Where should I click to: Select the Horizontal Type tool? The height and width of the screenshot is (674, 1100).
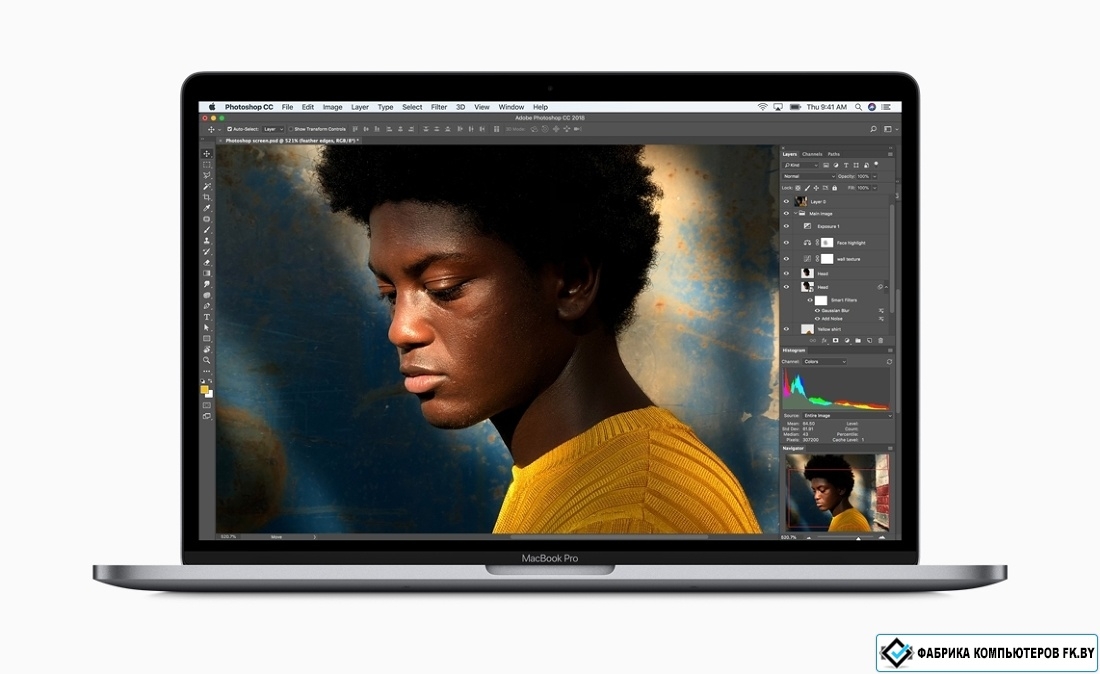click(207, 317)
